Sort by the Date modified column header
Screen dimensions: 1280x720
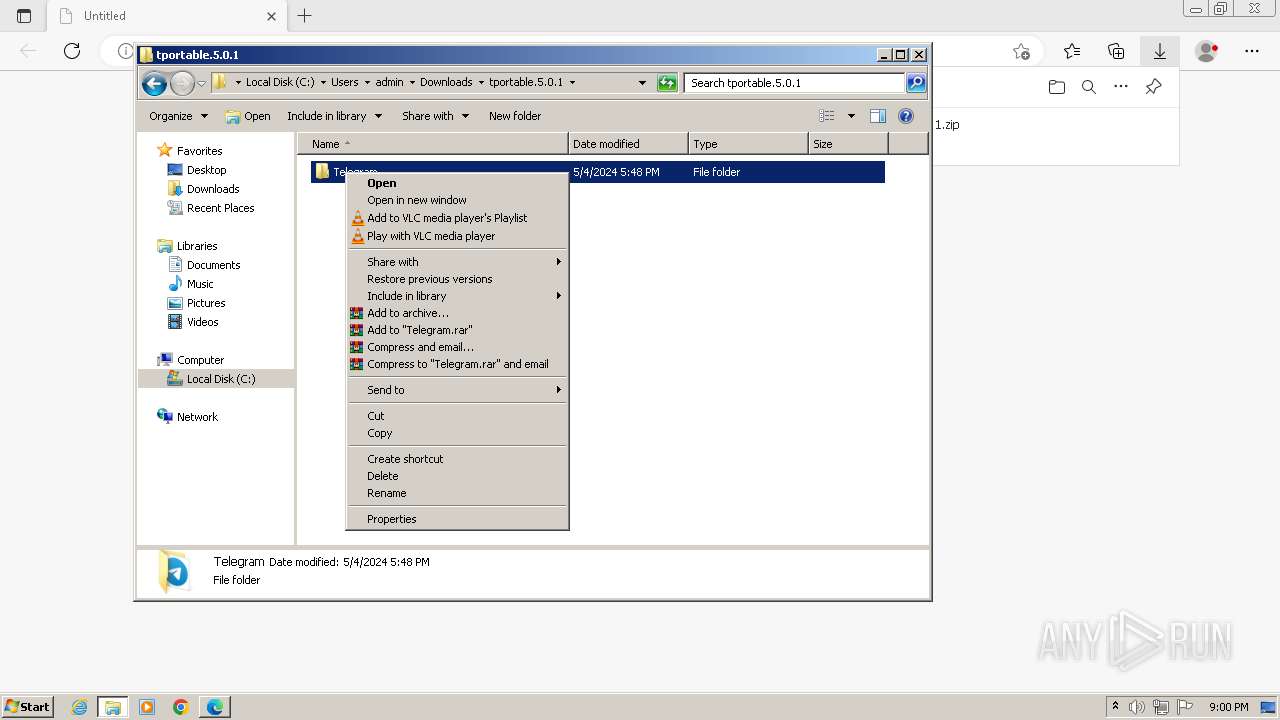pos(628,144)
